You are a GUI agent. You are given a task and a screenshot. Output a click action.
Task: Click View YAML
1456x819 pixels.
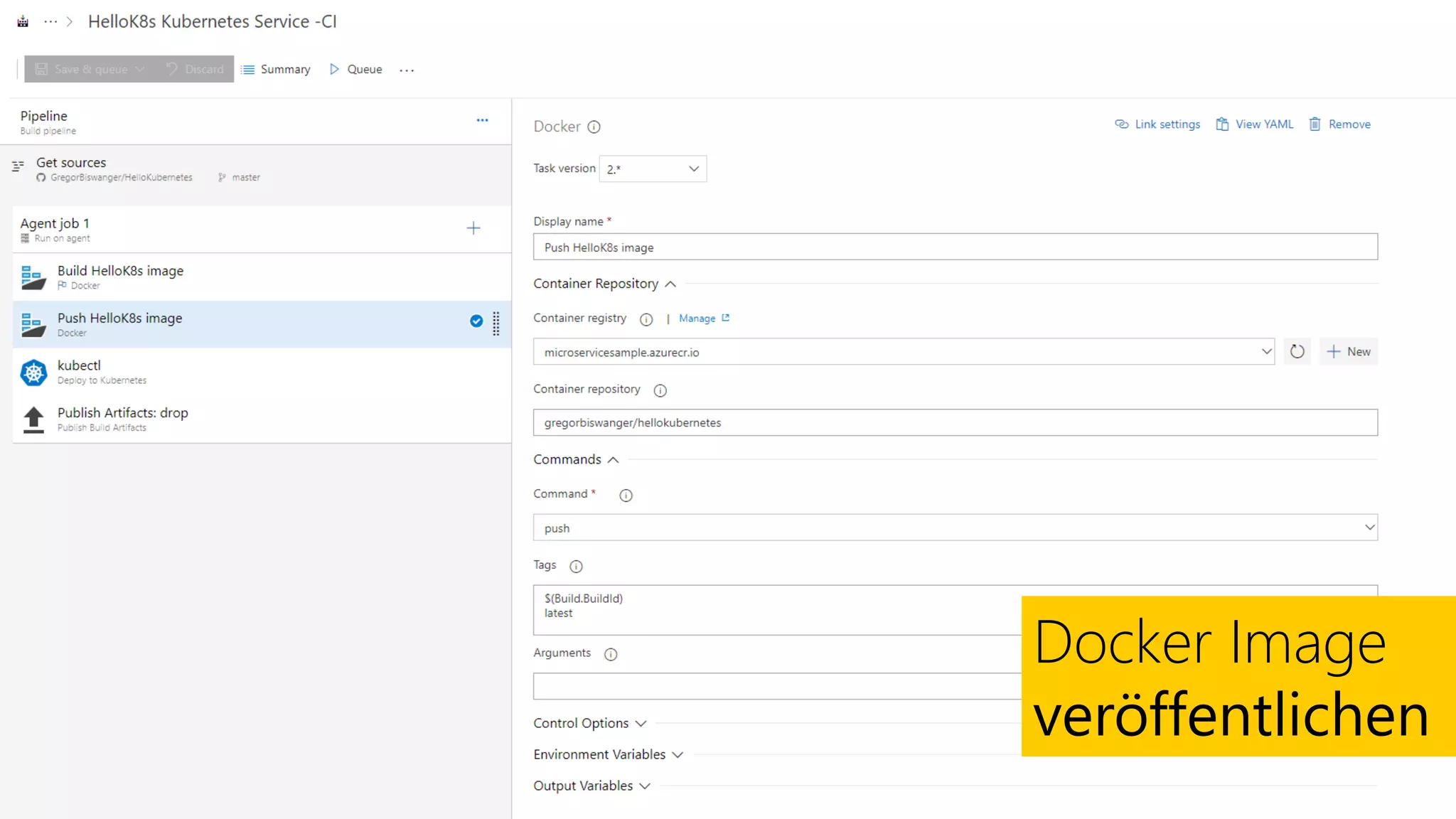[1255, 124]
